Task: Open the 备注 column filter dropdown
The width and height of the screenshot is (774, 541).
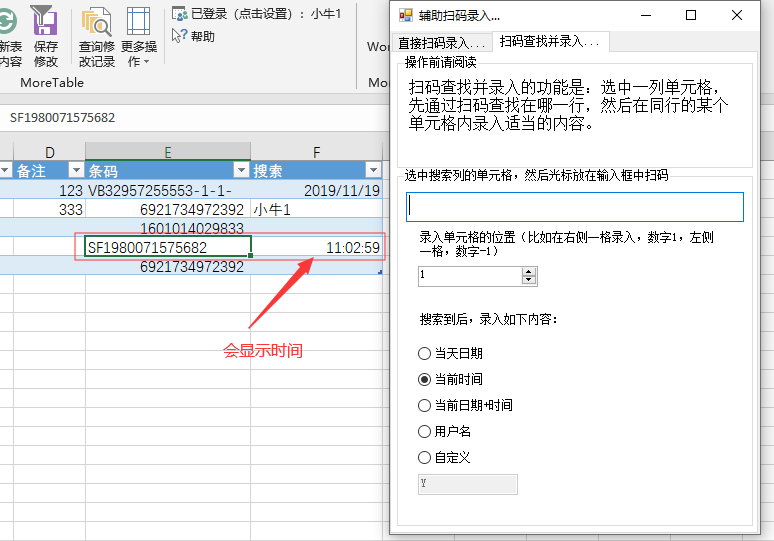Action: coord(75,171)
